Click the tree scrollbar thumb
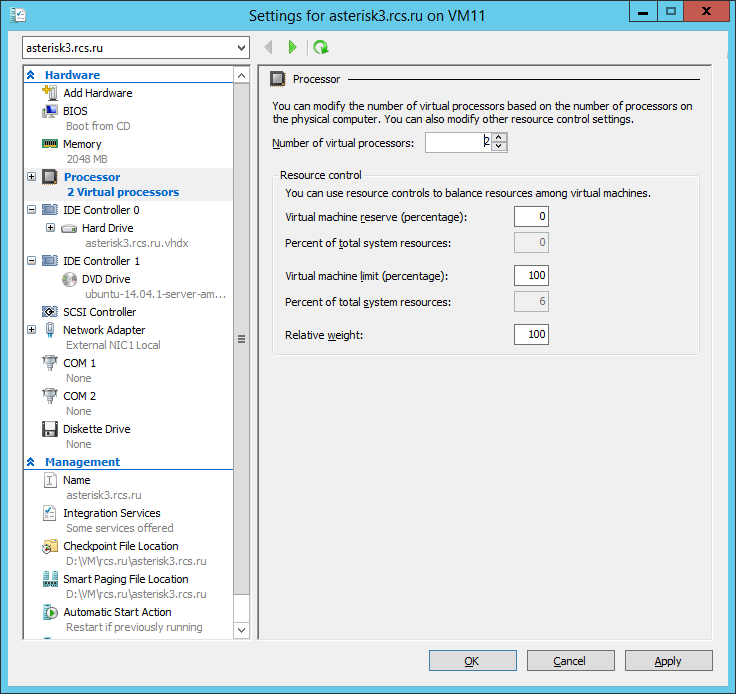736x694 pixels. [241, 339]
